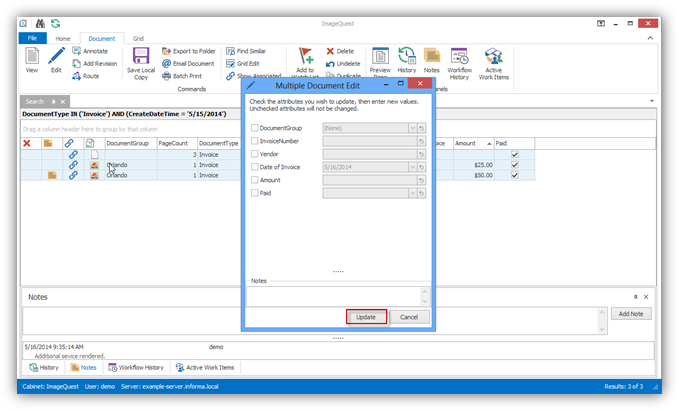Click the red X column header
Viewport: 679px width, 411px height.
(27, 143)
